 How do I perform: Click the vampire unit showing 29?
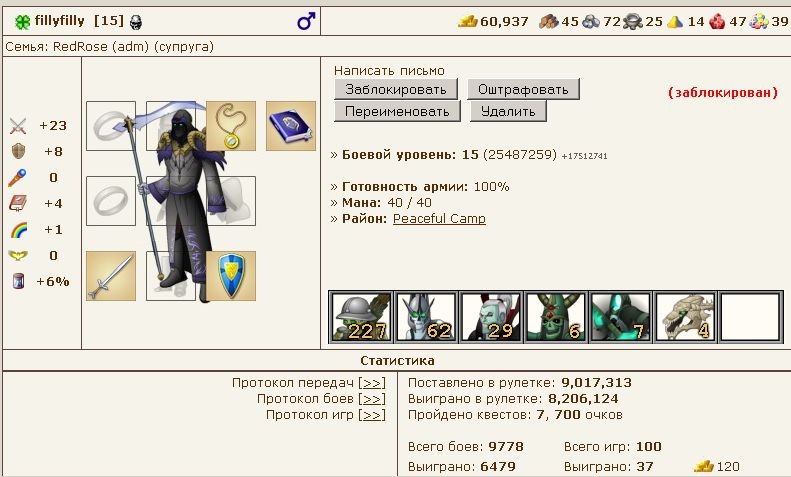click(491, 317)
